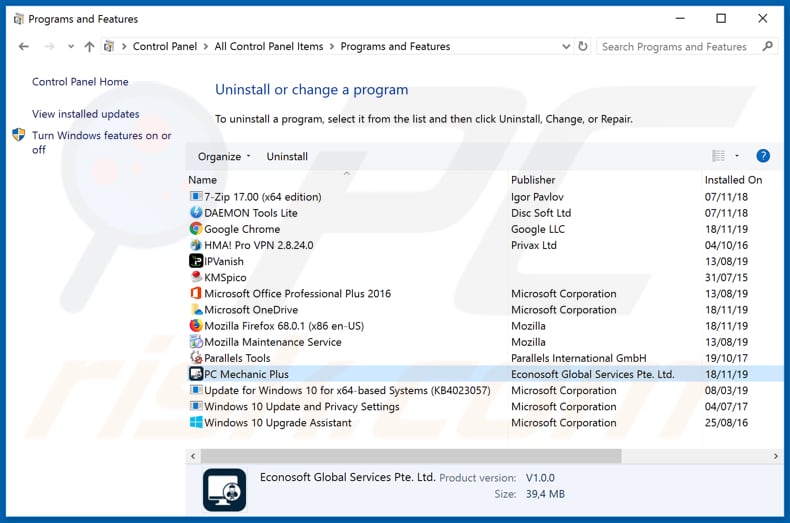Image resolution: width=790 pixels, height=523 pixels.
Task: Select IPVanish name text
Action: click(x=224, y=261)
